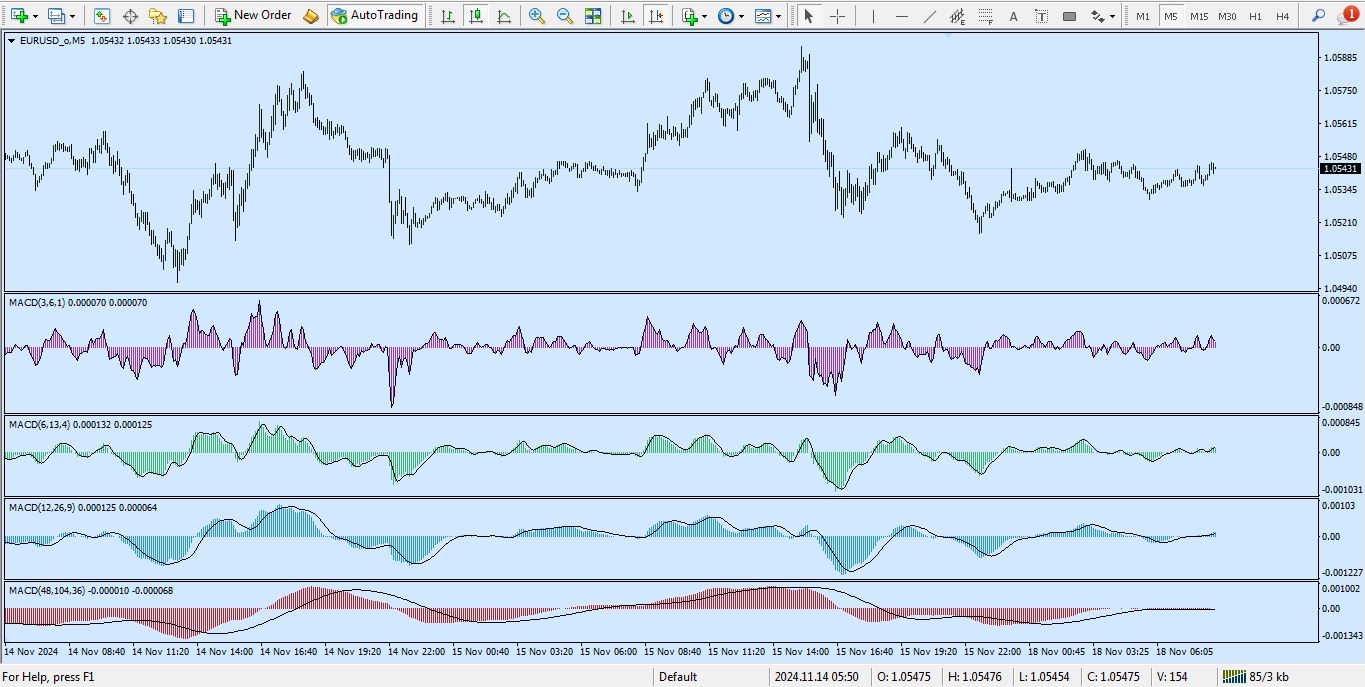Click the New Order button

tap(253, 15)
